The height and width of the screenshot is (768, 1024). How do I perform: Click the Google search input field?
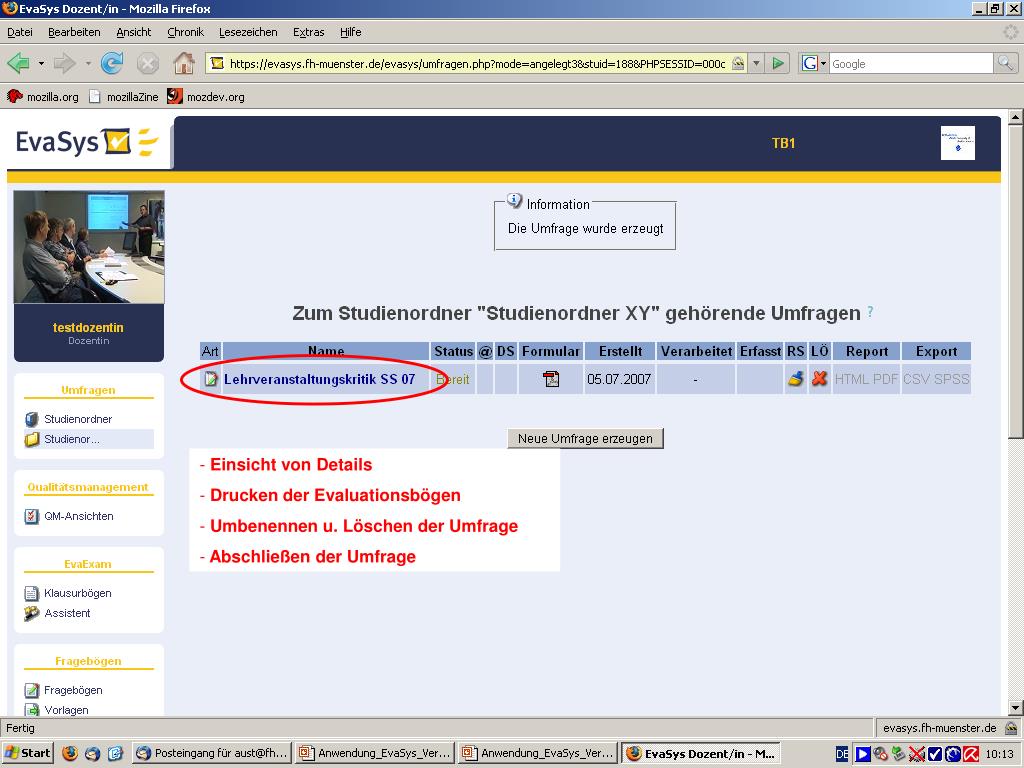tap(912, 63)
